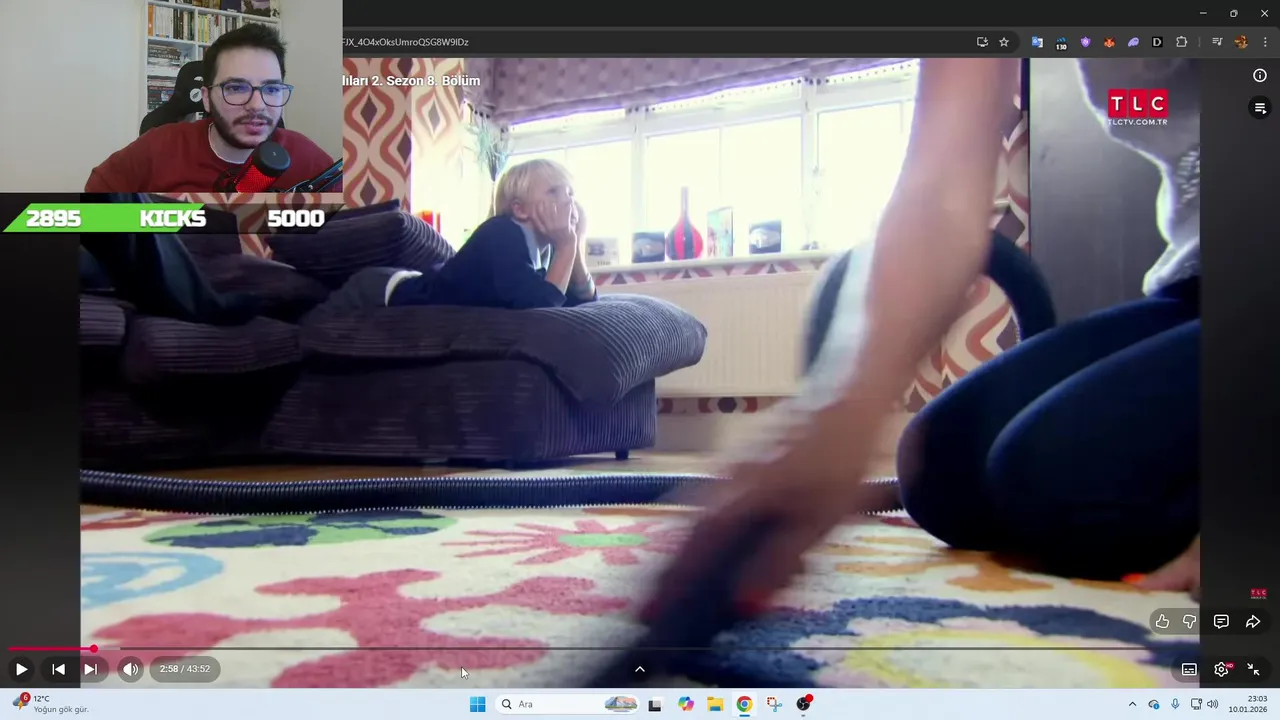Expand the chevron-up panel above the controls

click(640, 669)
